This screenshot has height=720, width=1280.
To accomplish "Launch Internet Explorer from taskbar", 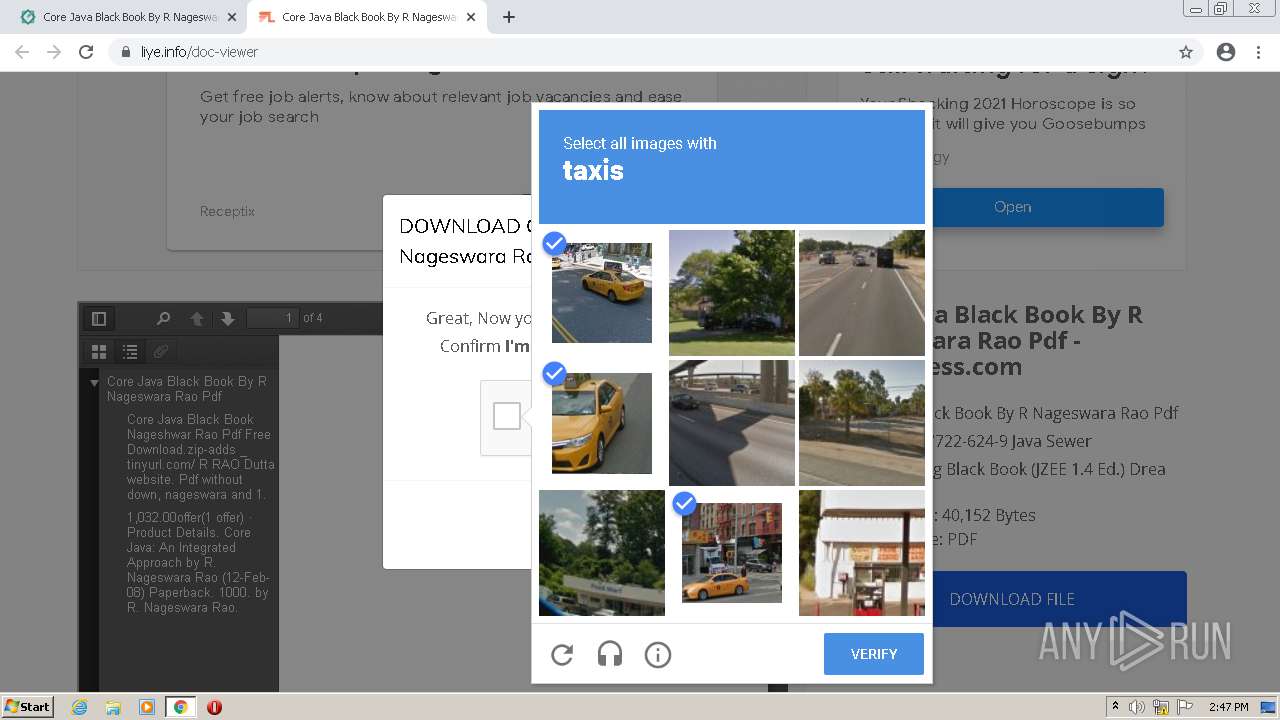I will [x=80, y=707].
